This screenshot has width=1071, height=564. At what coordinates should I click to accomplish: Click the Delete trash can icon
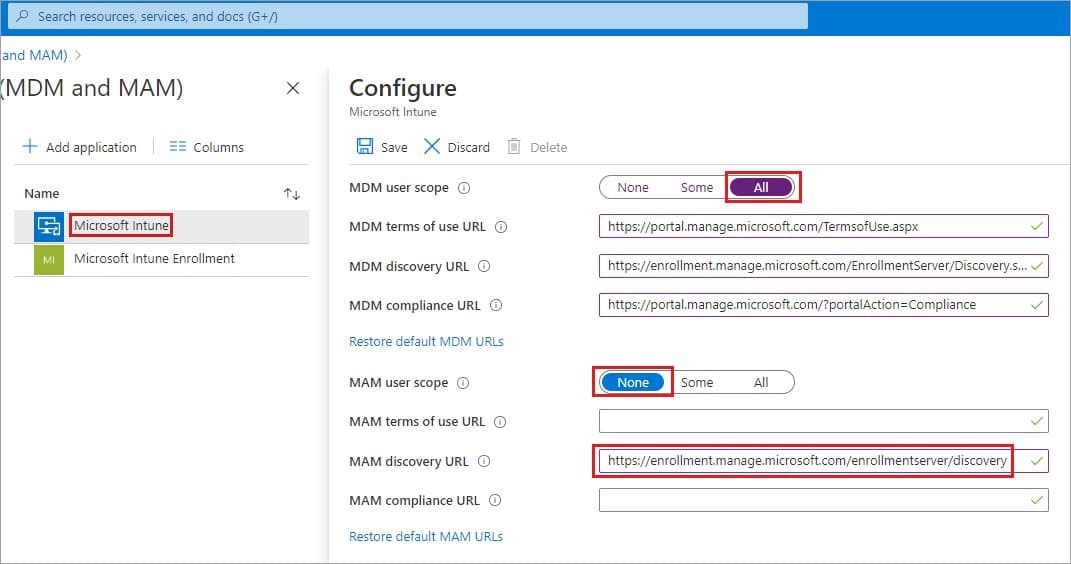coord(514,146)
